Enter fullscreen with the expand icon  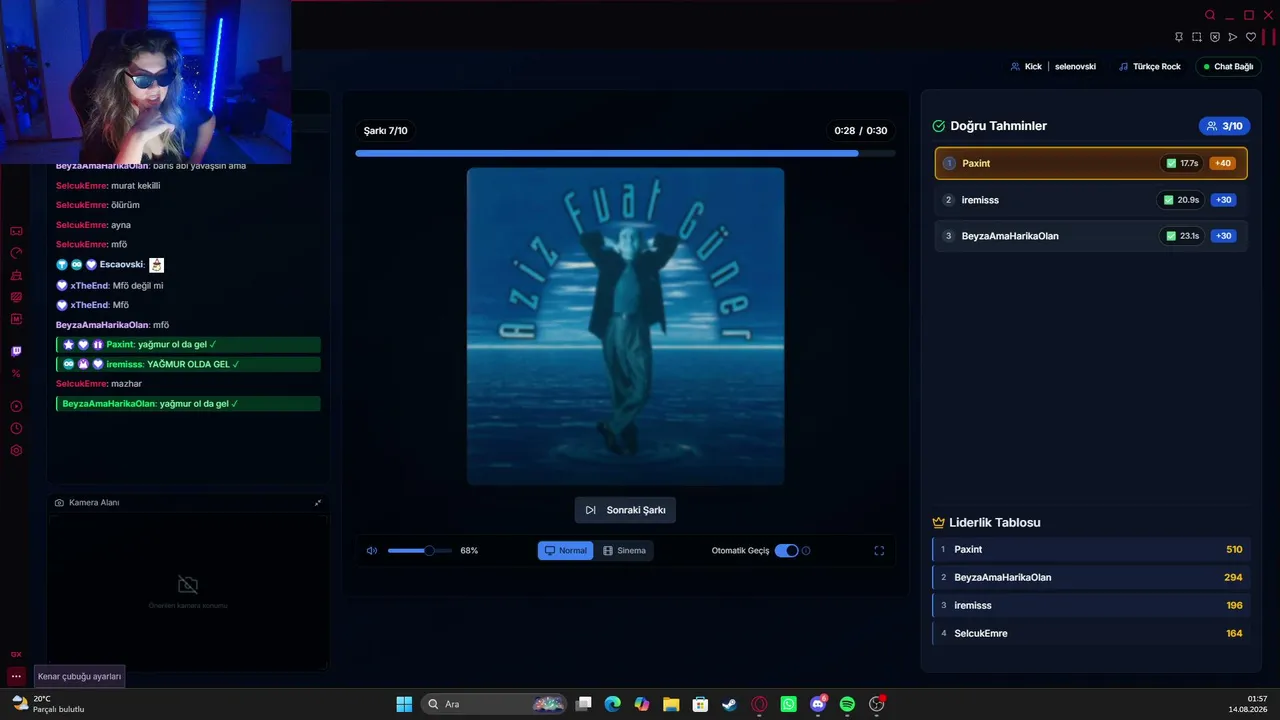(879, 550)
